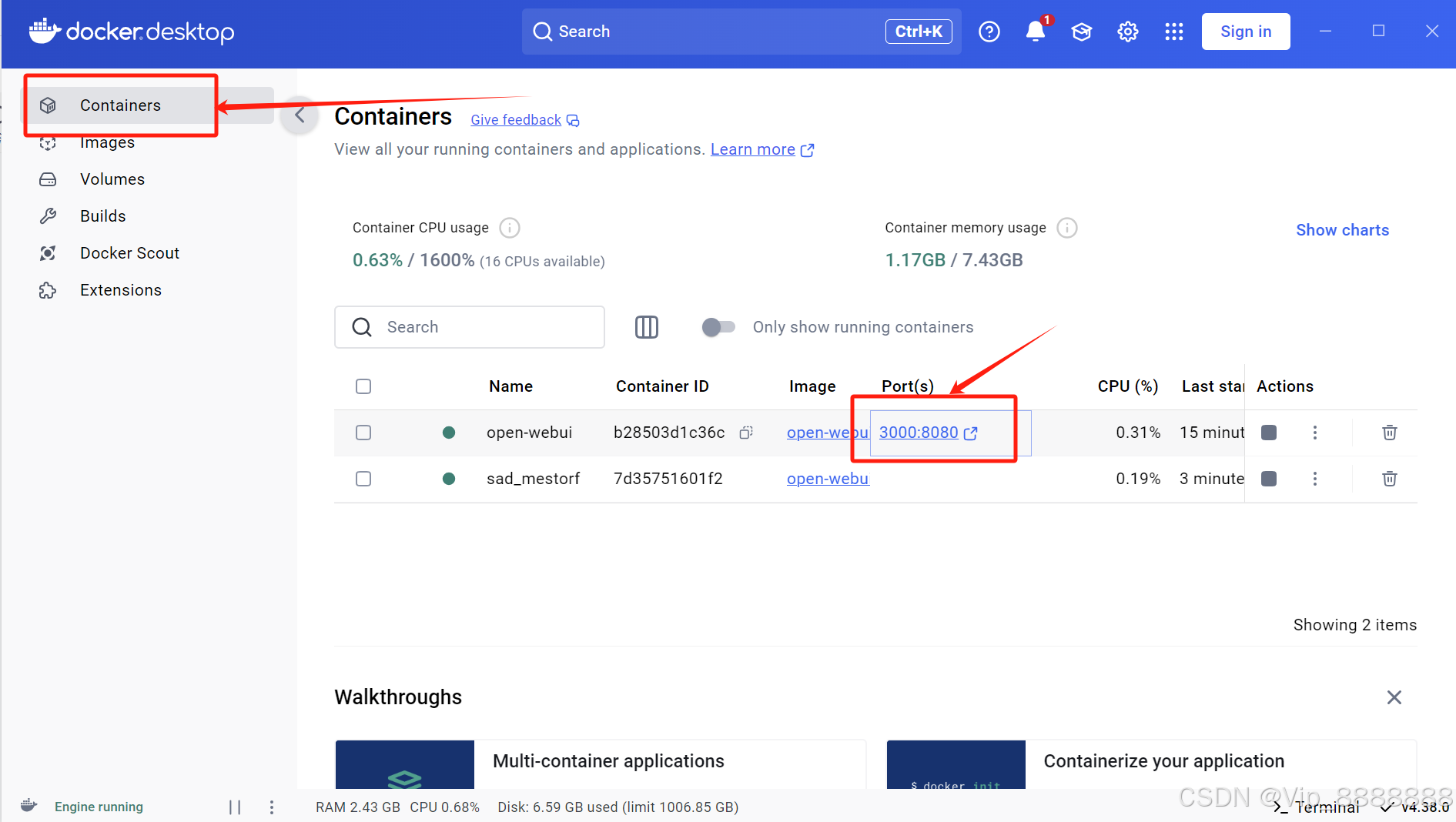Open the Images section in the sidebar
Viewport: 1456px width, 822px height.
pos(107,142)
